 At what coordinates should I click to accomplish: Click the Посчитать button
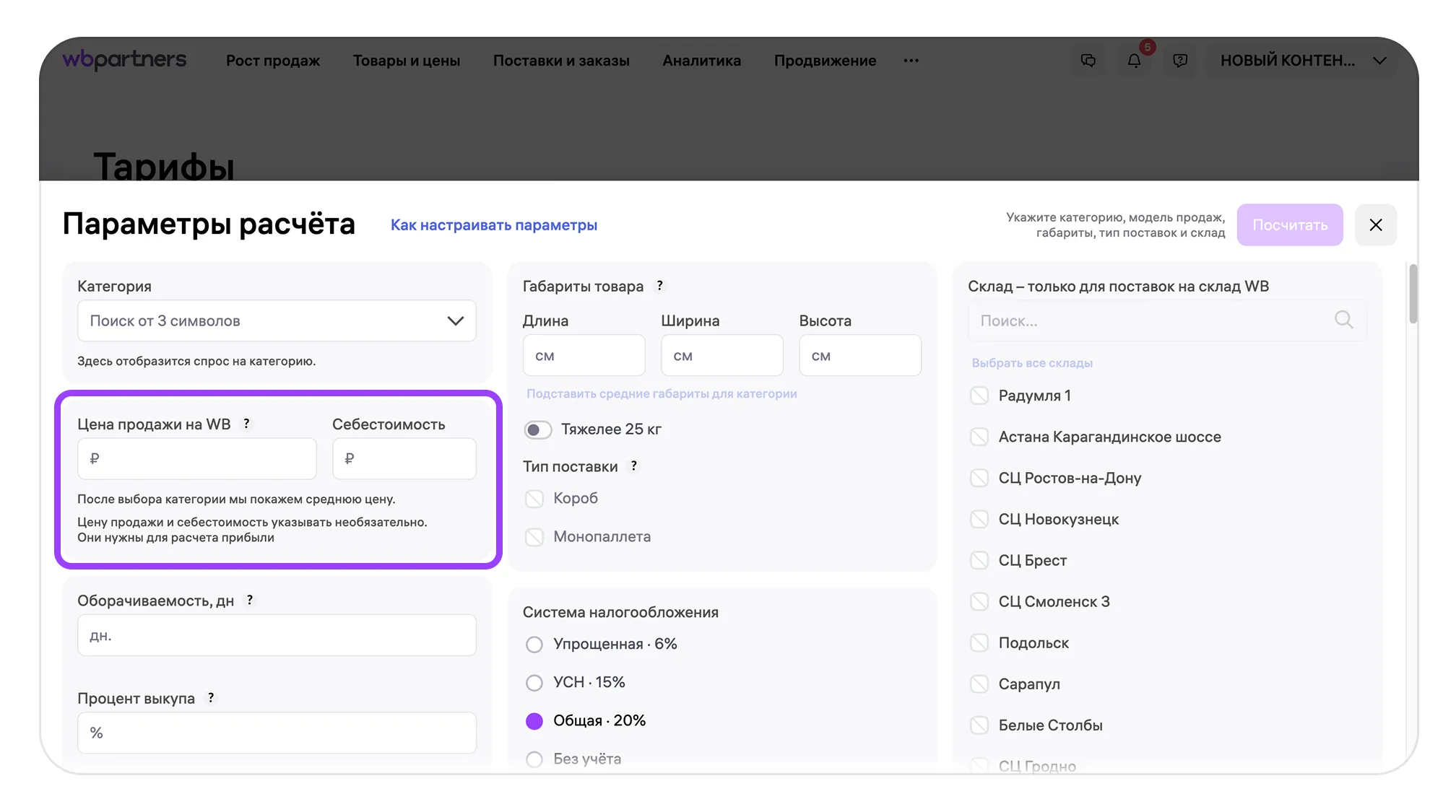click(1290, 224)
